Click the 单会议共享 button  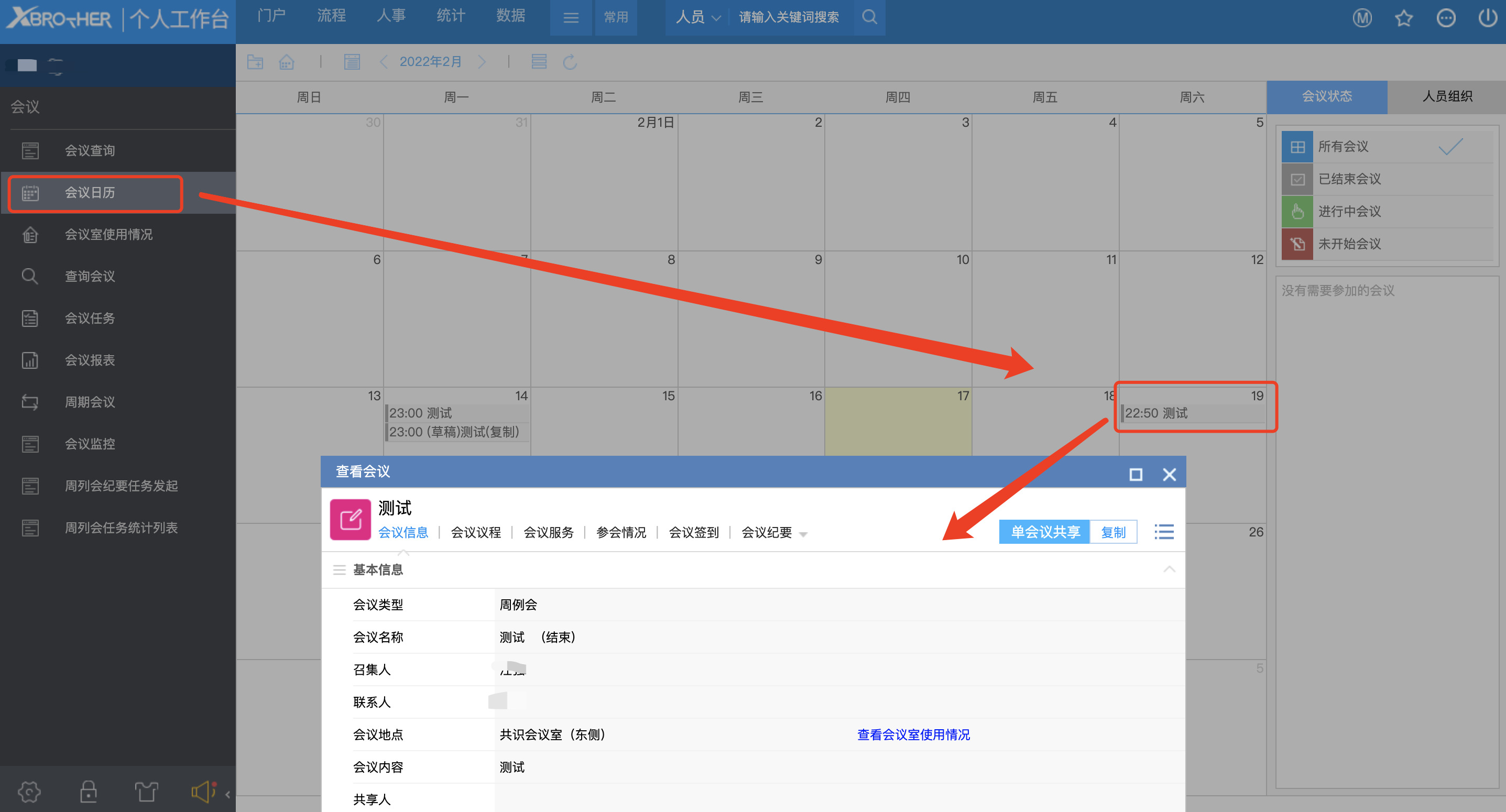click(x=1044, y=531)
